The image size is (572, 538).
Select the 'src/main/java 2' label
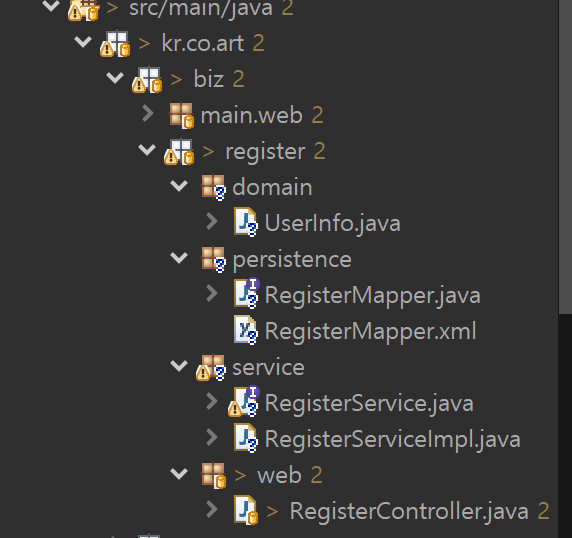(x=211, y=8)
